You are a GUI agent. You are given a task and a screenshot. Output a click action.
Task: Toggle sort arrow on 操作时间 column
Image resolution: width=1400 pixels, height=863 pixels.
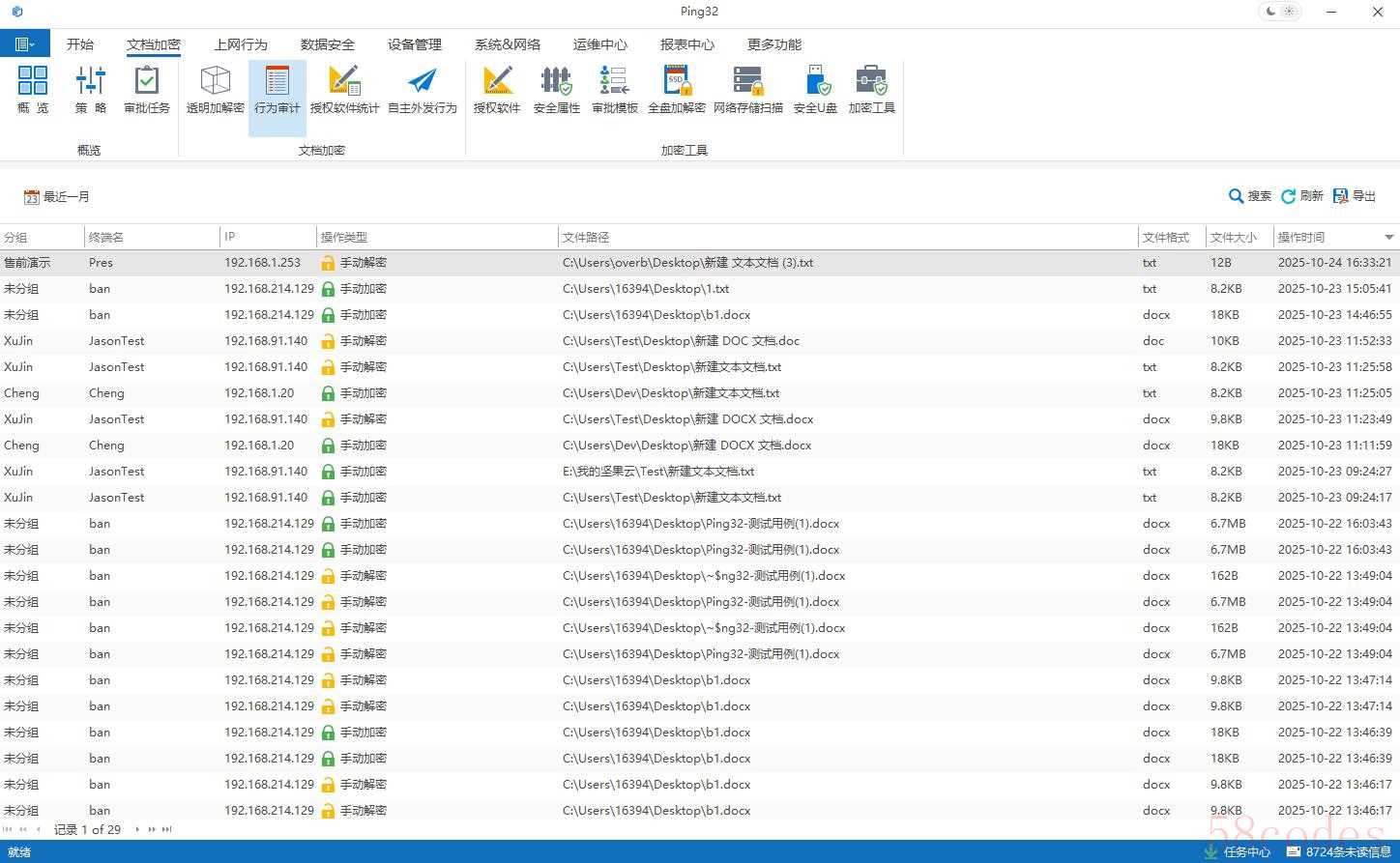(1388, 237)
